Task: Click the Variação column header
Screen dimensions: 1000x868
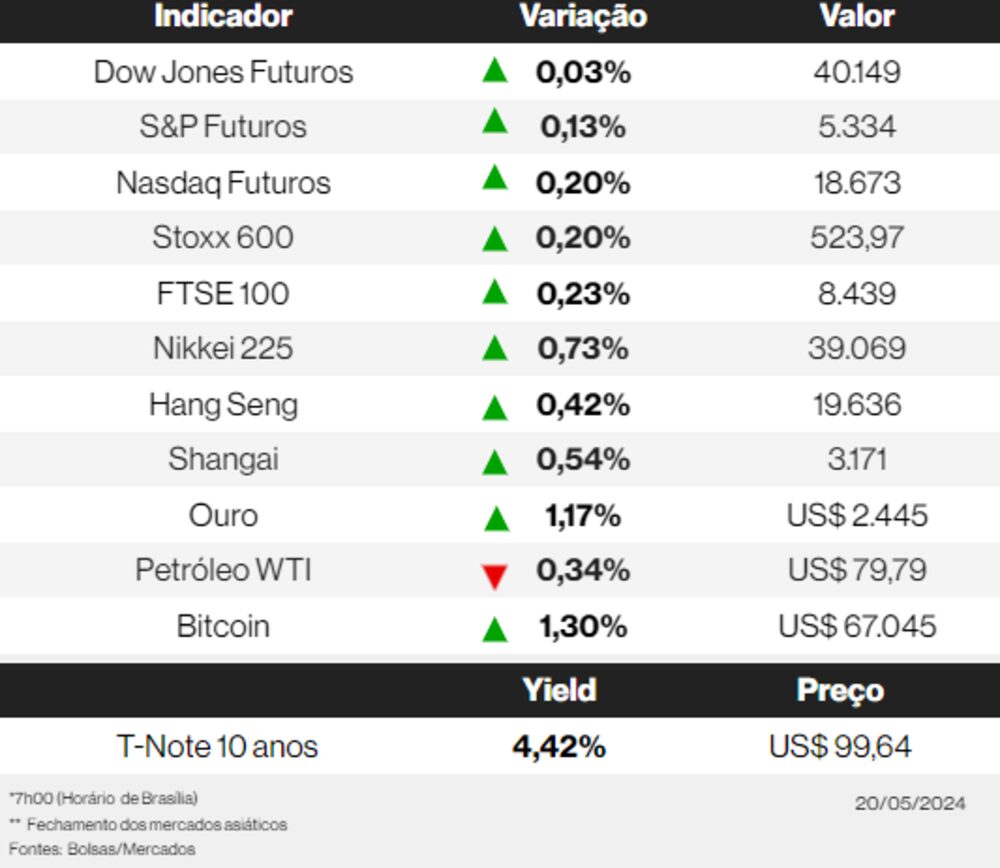Action: [583, 16]
